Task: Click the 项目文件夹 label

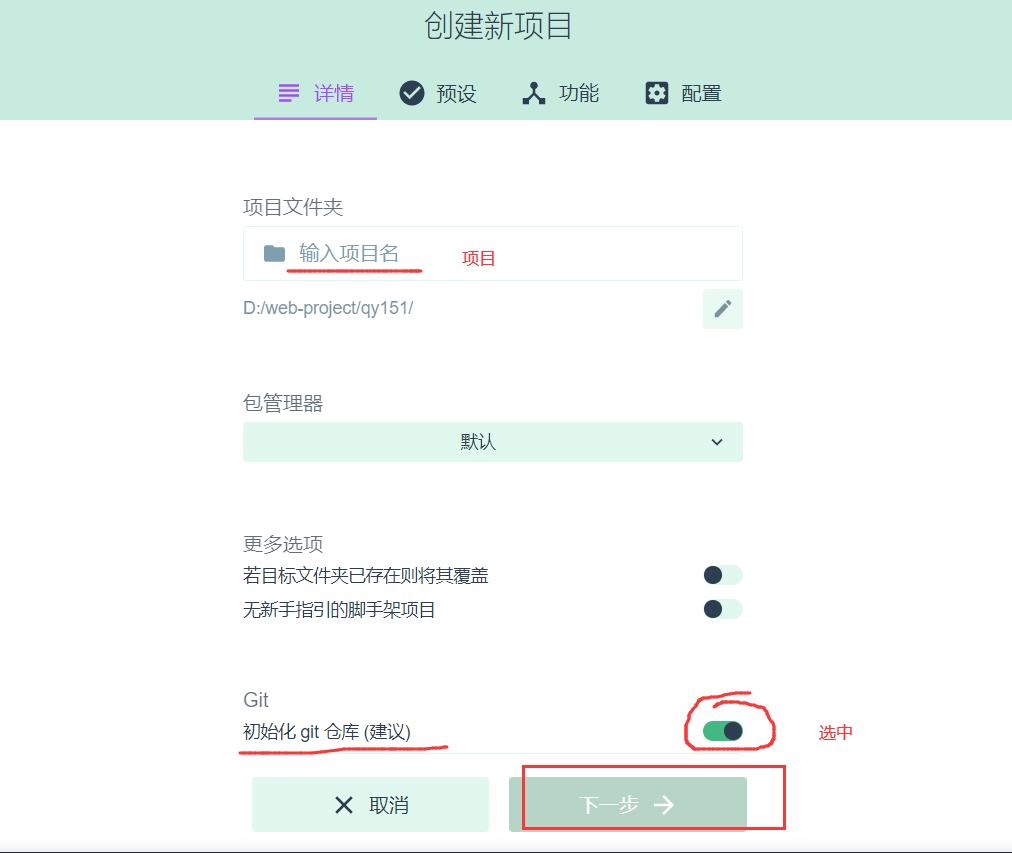Action: [x=293, y=207]
